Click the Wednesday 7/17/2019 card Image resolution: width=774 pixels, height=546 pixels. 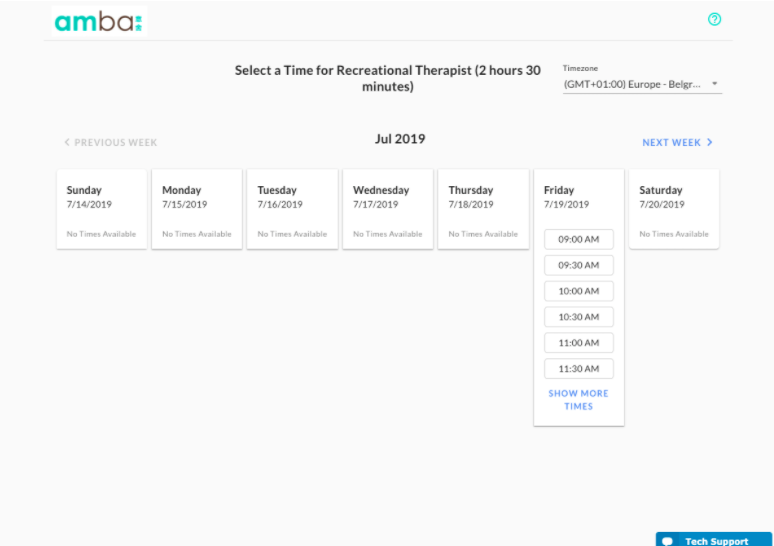(388, 209)
